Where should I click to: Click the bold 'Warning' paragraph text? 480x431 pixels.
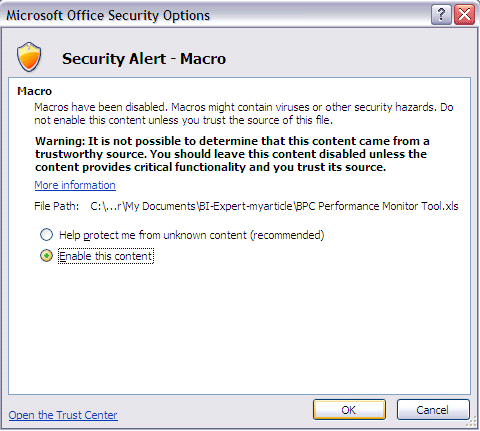click(x=232, y=154)
